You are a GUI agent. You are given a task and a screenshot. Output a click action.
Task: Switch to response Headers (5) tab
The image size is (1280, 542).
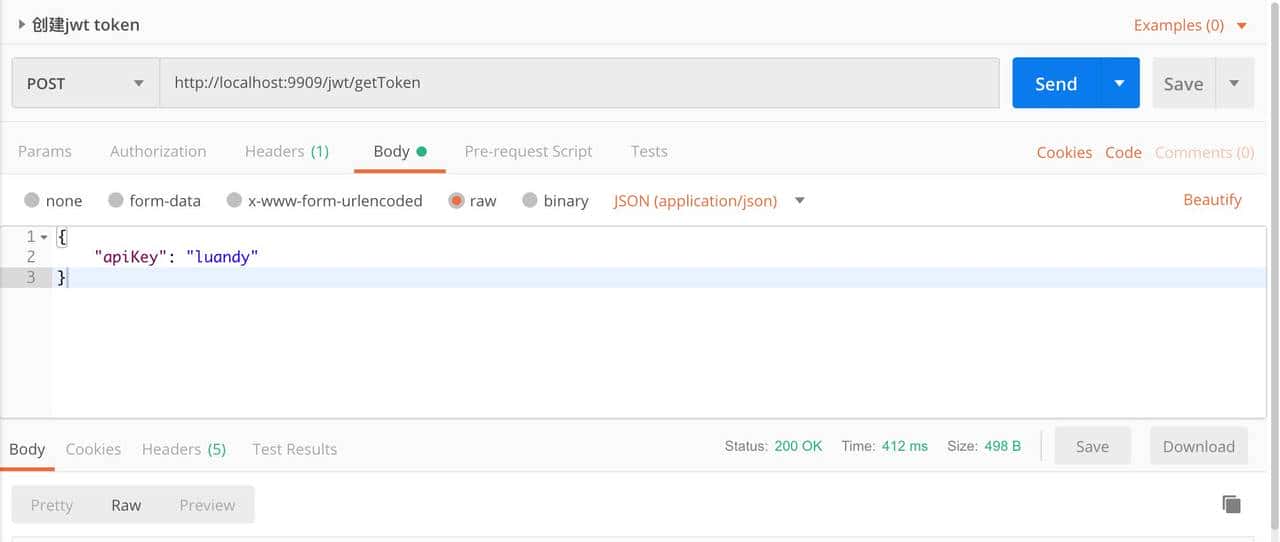(184, 449)
